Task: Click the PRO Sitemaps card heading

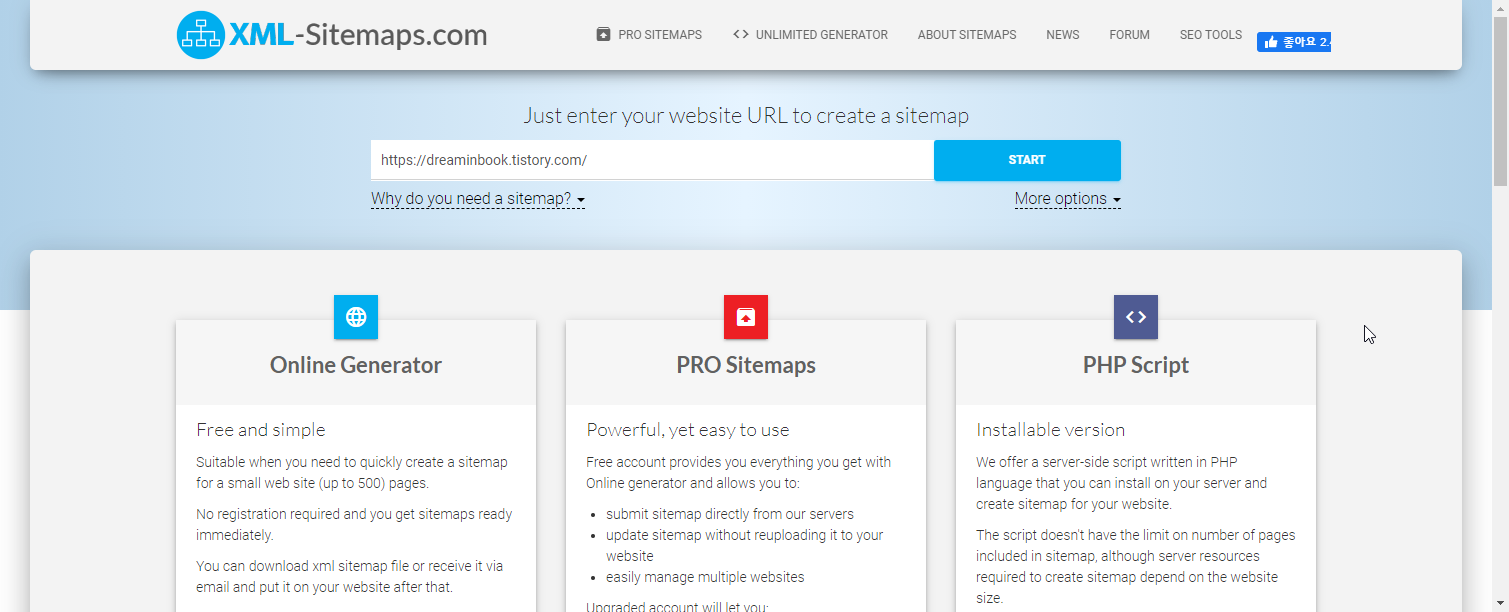Action: pos(746,365)
